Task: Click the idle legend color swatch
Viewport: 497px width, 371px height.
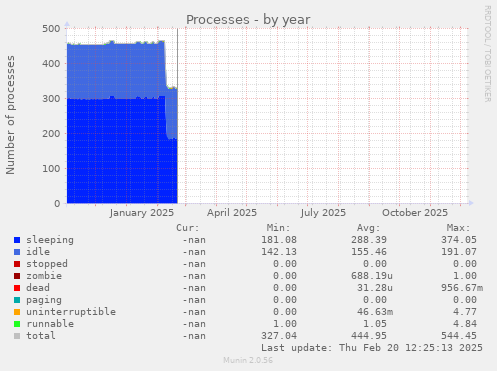Action: point(17,252)
